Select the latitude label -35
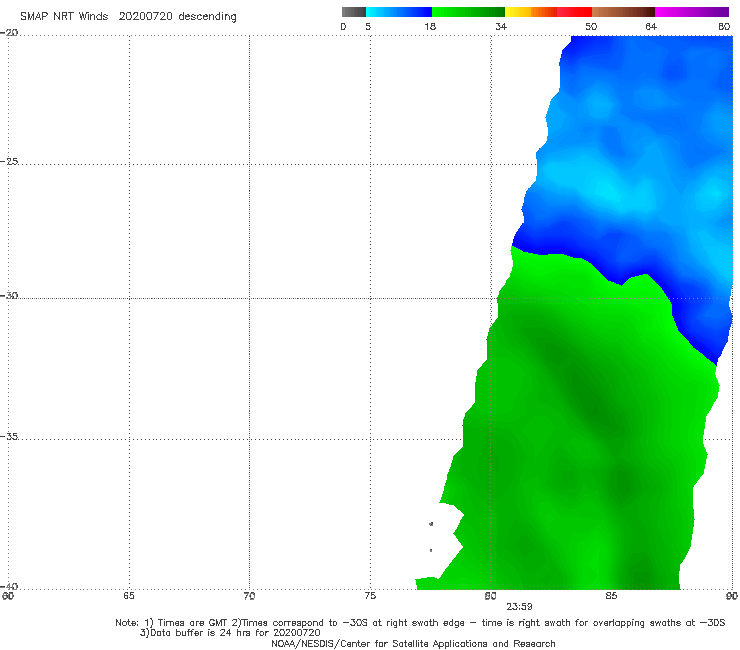The image size is (740, 650). click(9, 436)
